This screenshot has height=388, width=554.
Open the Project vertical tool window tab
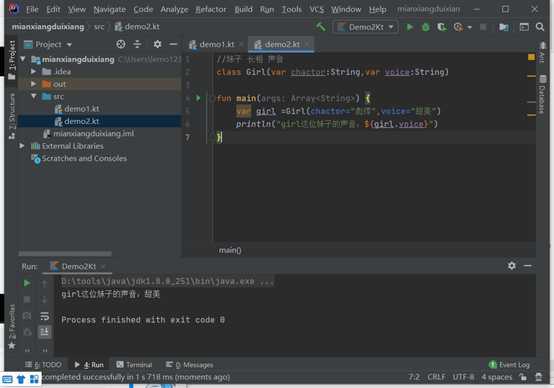coord(12,59)
